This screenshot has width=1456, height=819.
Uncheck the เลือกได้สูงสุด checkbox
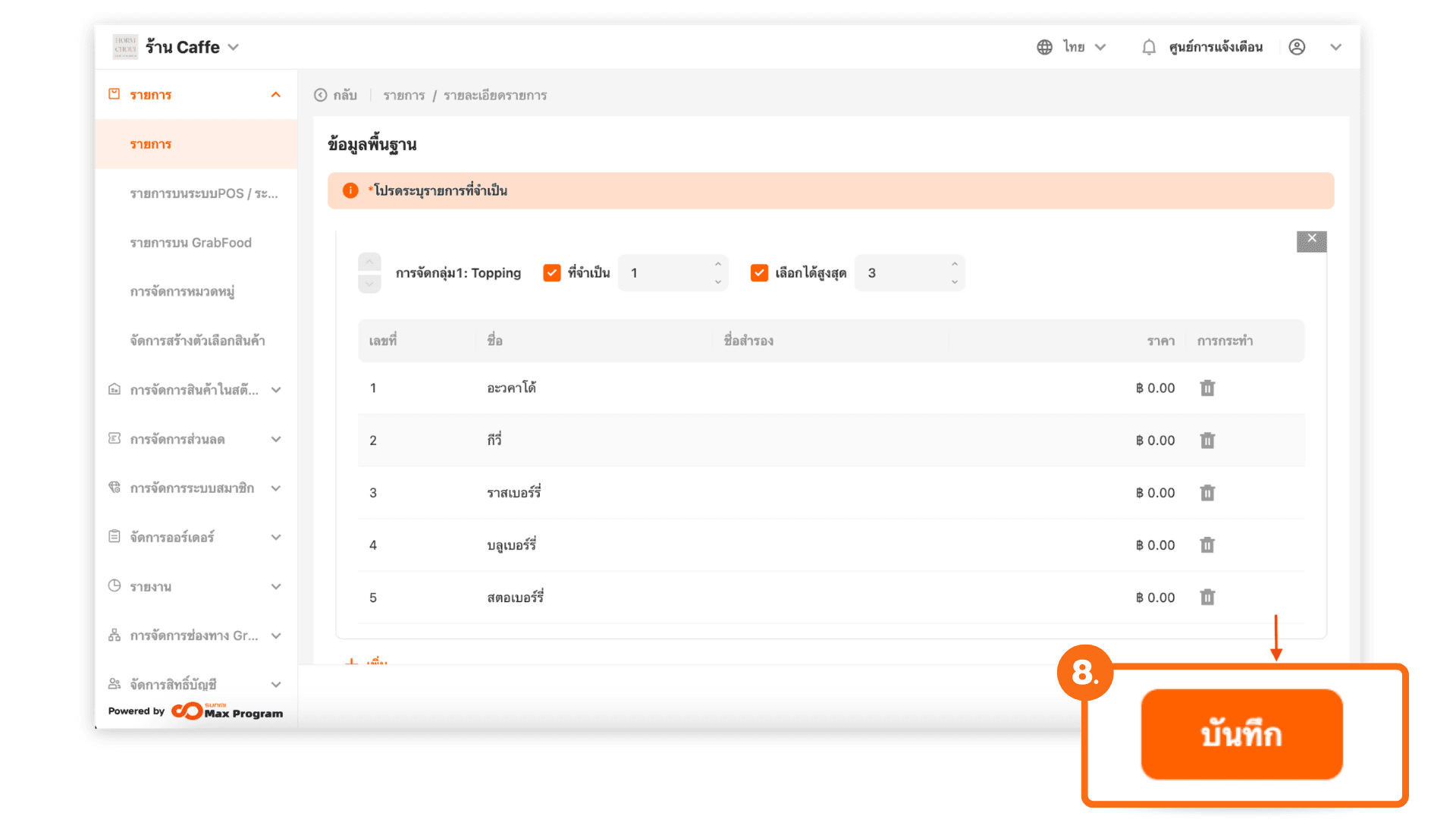pos(759,273)
